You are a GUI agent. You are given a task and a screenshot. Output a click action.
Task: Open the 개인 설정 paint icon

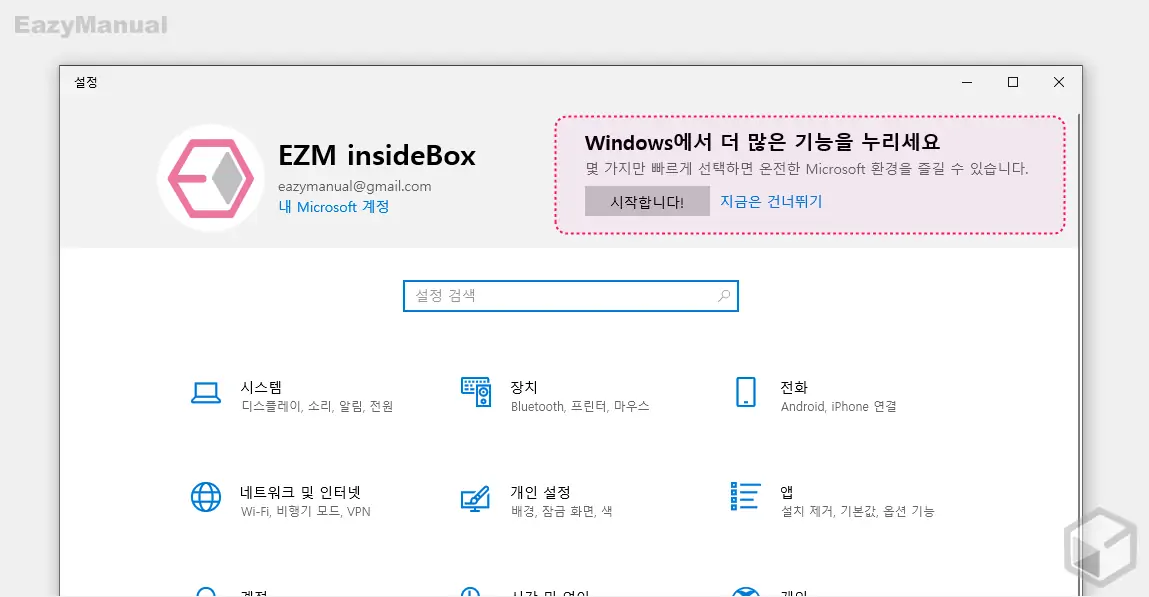click(476, 498)
